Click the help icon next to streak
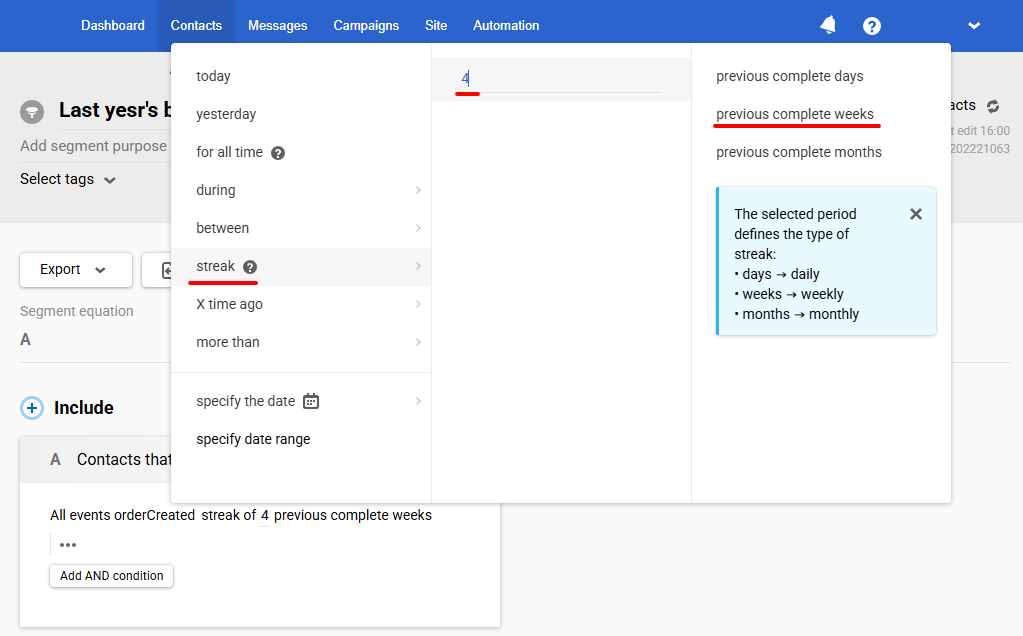1023x636 pixels. point(250,267)
